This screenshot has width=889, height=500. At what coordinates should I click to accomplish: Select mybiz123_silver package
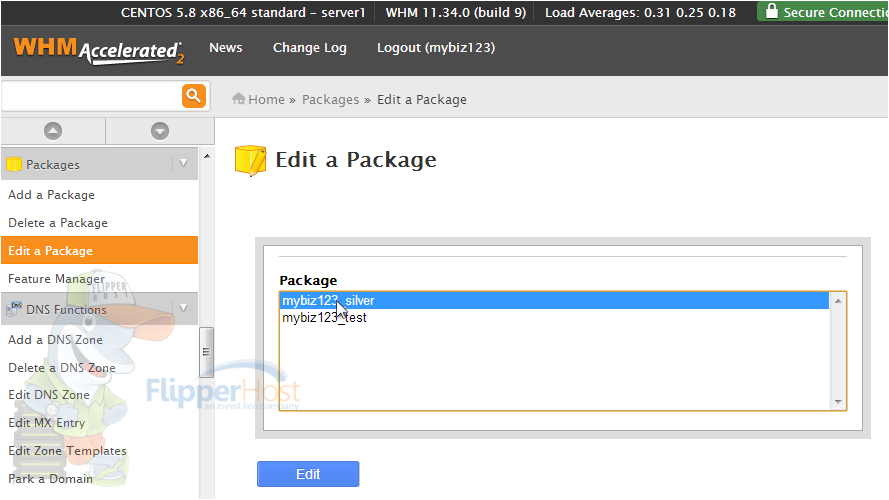click(554, 300)
